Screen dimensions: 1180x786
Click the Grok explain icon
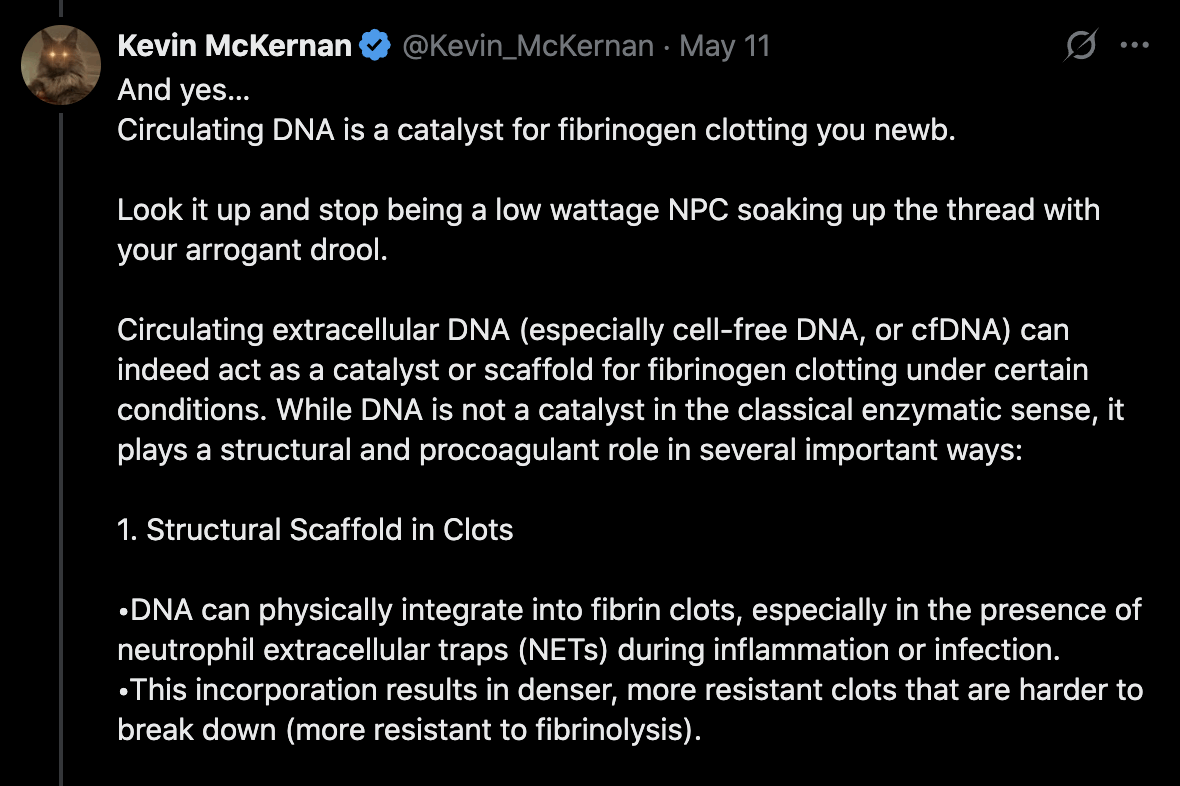[x=1081, y=46]
